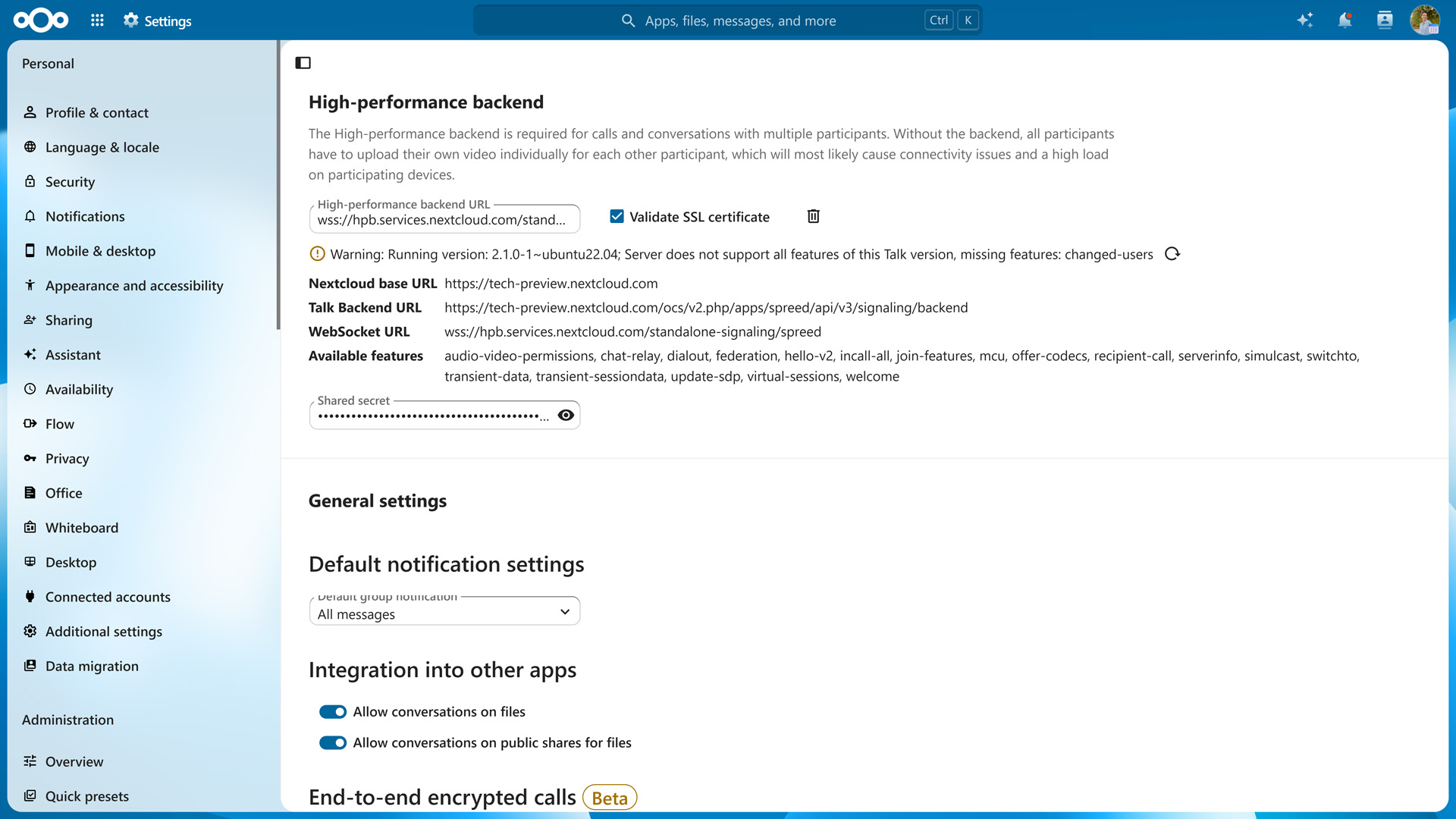
Task: Delete the high-performance backend server
Action: coord(814,217)
